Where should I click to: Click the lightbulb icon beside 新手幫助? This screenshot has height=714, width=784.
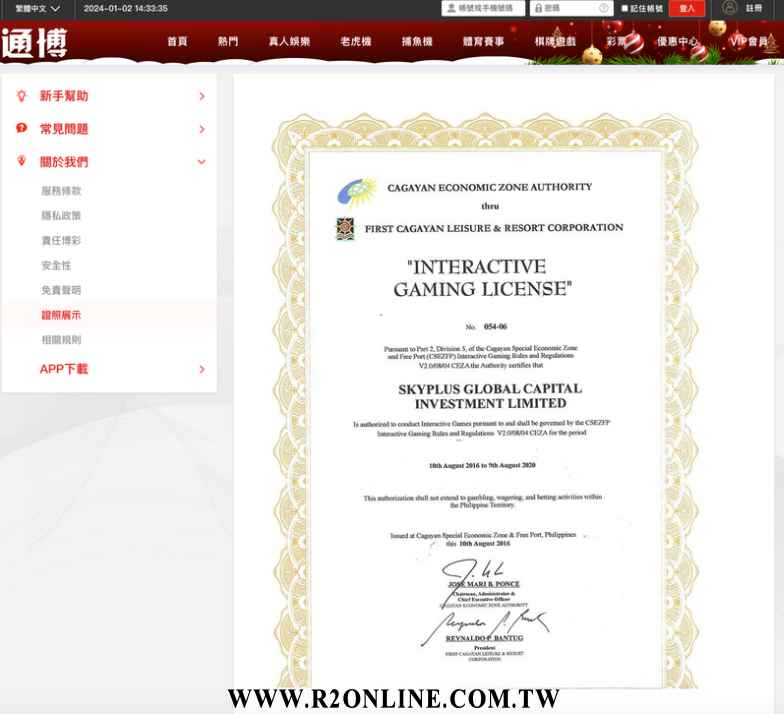[21, 96]
